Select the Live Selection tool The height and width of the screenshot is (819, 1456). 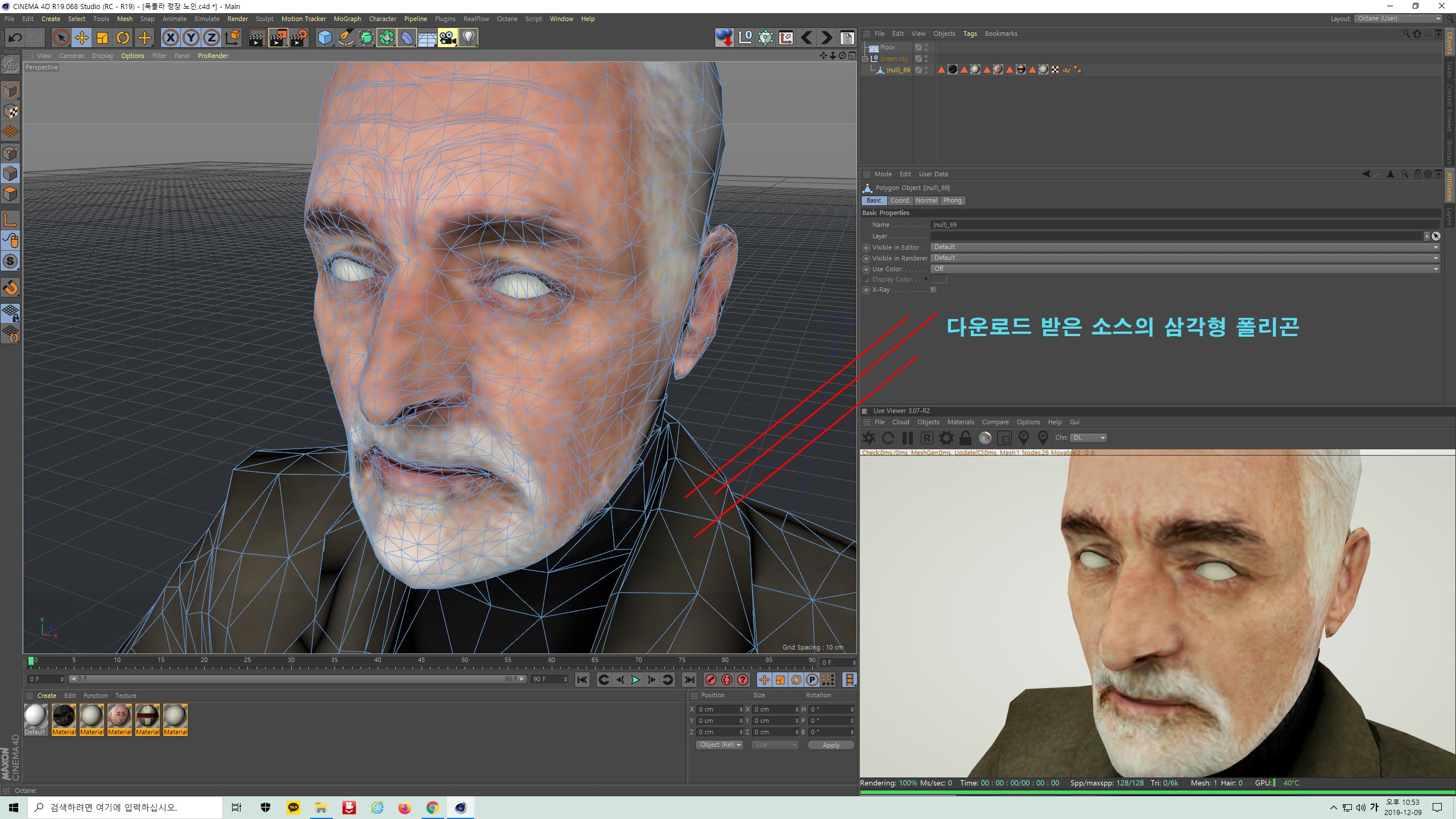(x=61, y=38)
